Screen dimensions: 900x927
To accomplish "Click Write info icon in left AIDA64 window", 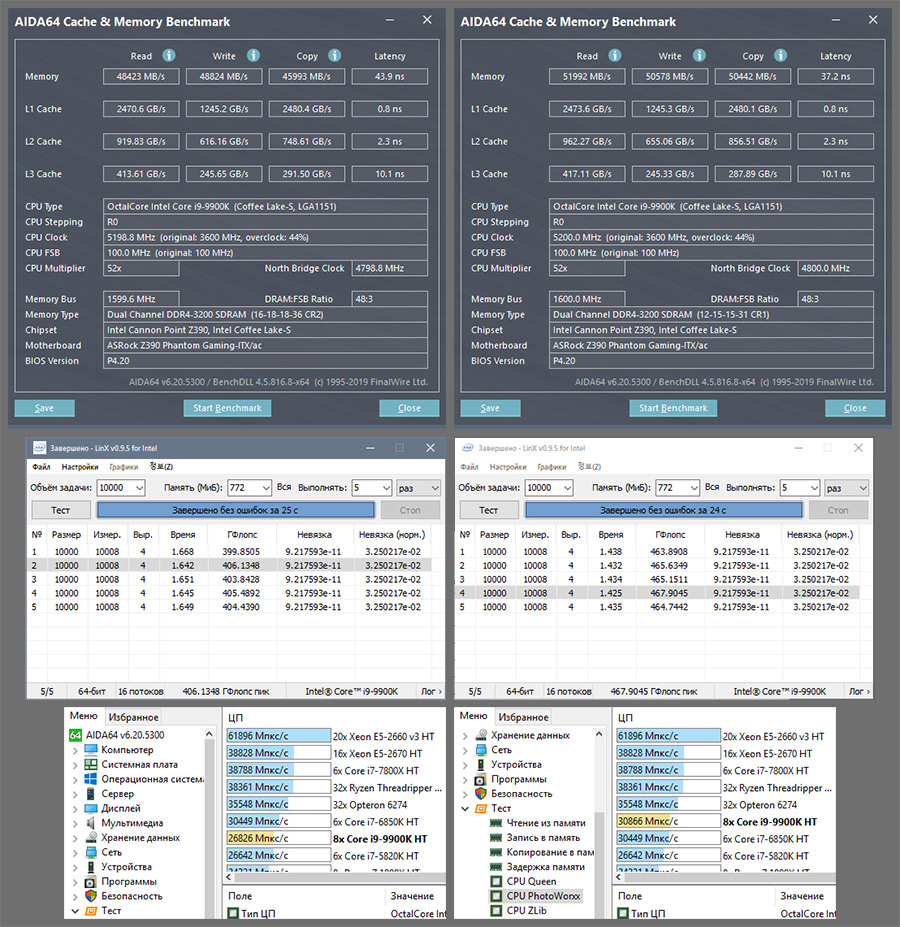I will tap(253, 56).
